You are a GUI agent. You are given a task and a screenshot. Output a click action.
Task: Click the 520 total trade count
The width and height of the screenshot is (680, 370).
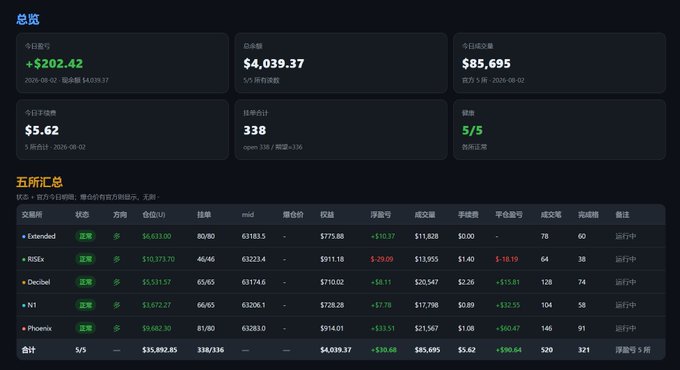click(x=546, y=350)
